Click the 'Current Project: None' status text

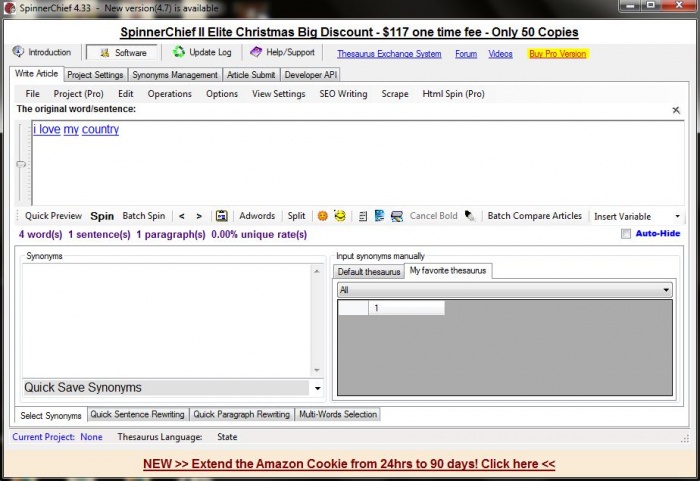coord(57,437)
